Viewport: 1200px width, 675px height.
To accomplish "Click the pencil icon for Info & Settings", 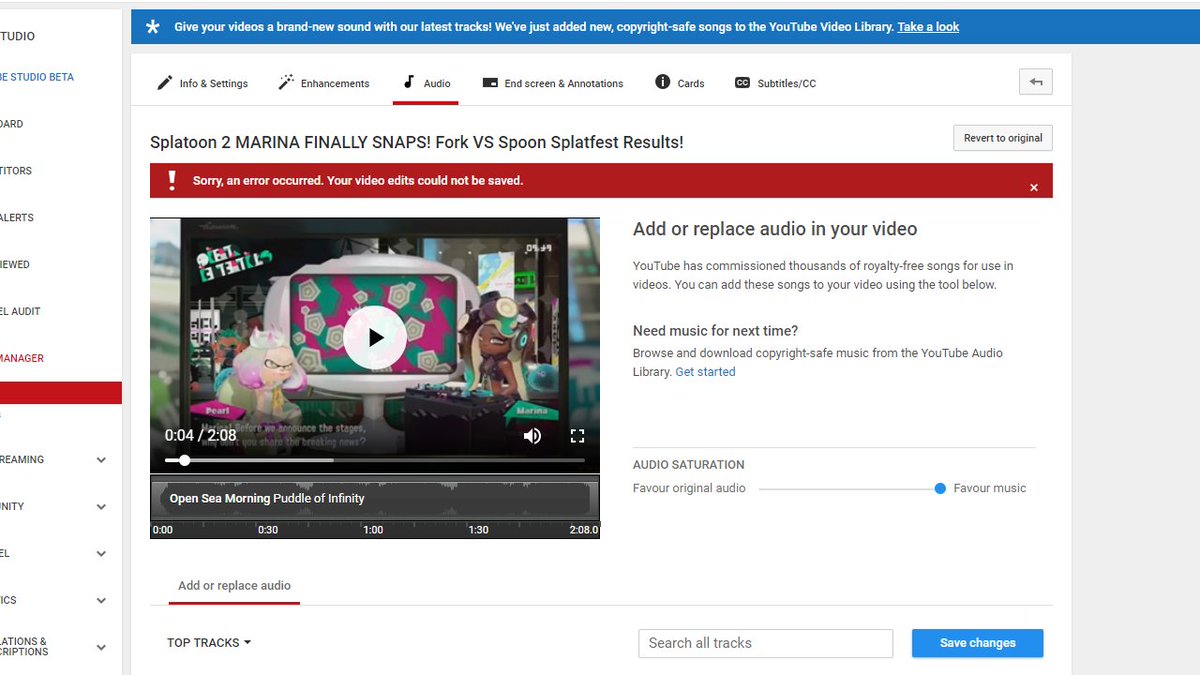I will tap(165, 83).
